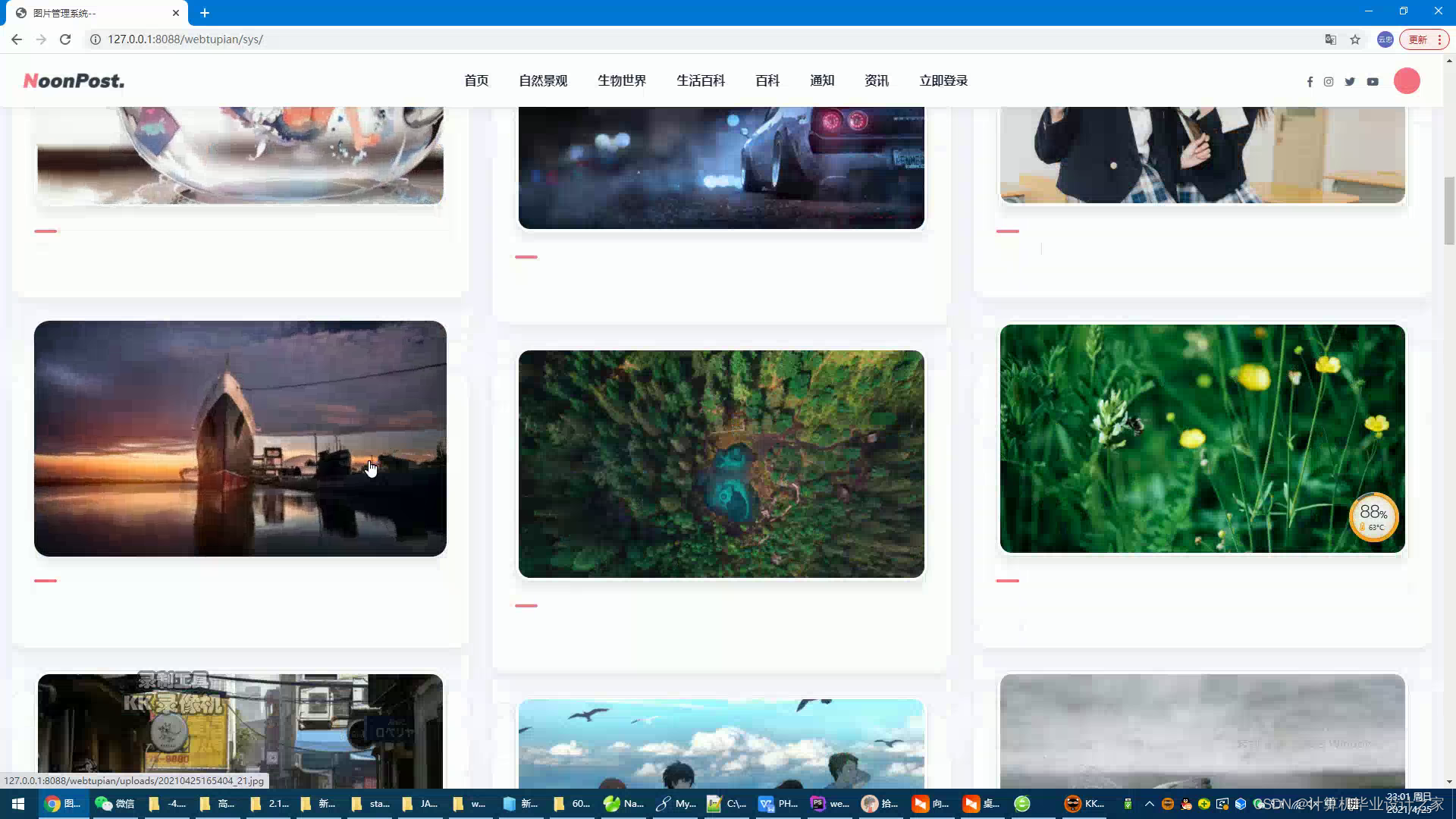This screenshot has height=819, width=1456.
Task: Click the Facebook icon in header
Action: 1310,82
